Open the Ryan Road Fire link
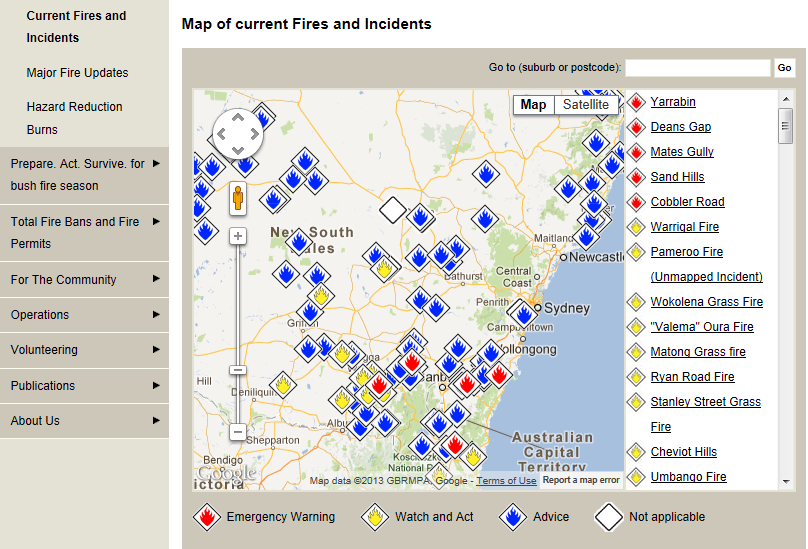This screenshot has width=808, height=549. click(x=692, y=377)
